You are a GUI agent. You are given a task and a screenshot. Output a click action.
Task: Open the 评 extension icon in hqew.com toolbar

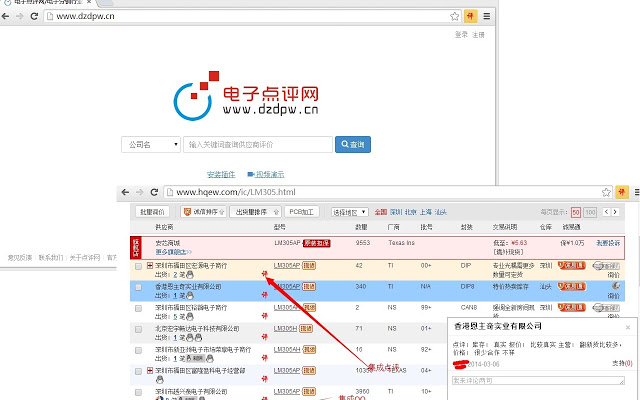point(622,192)
